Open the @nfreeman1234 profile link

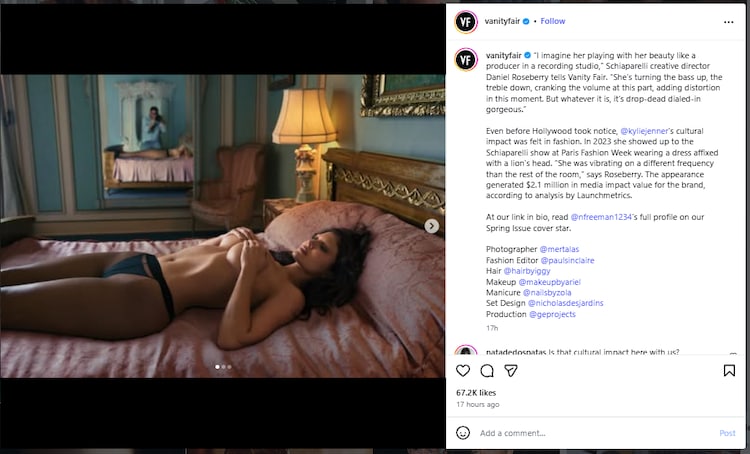pos(601,217)
